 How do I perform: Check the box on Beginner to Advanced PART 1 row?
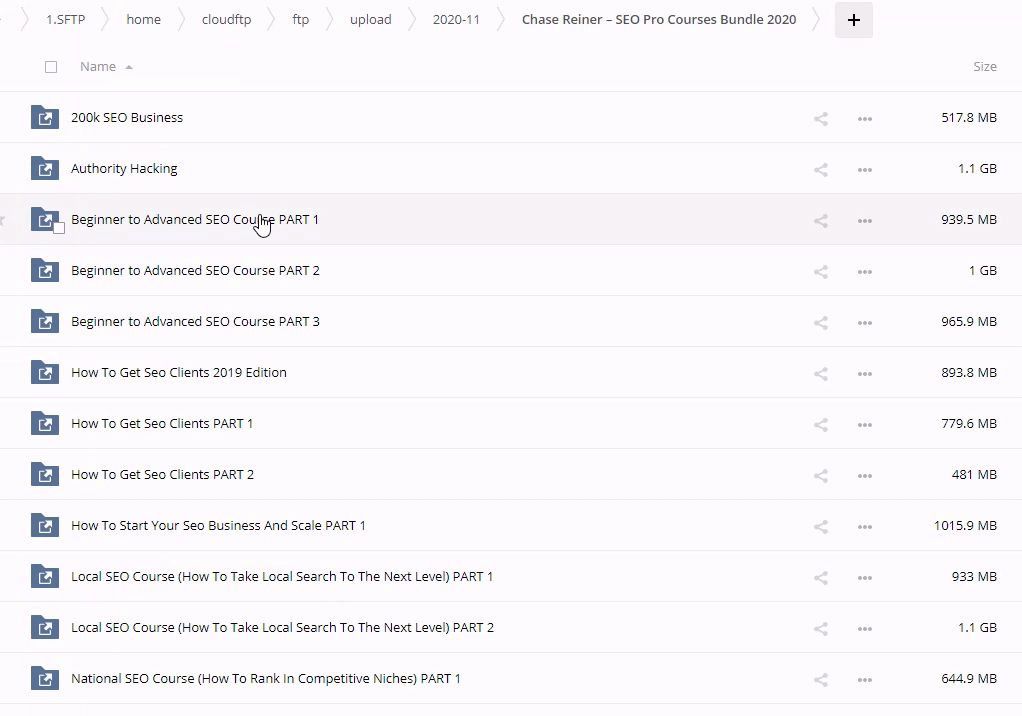(x=59, y=228)
